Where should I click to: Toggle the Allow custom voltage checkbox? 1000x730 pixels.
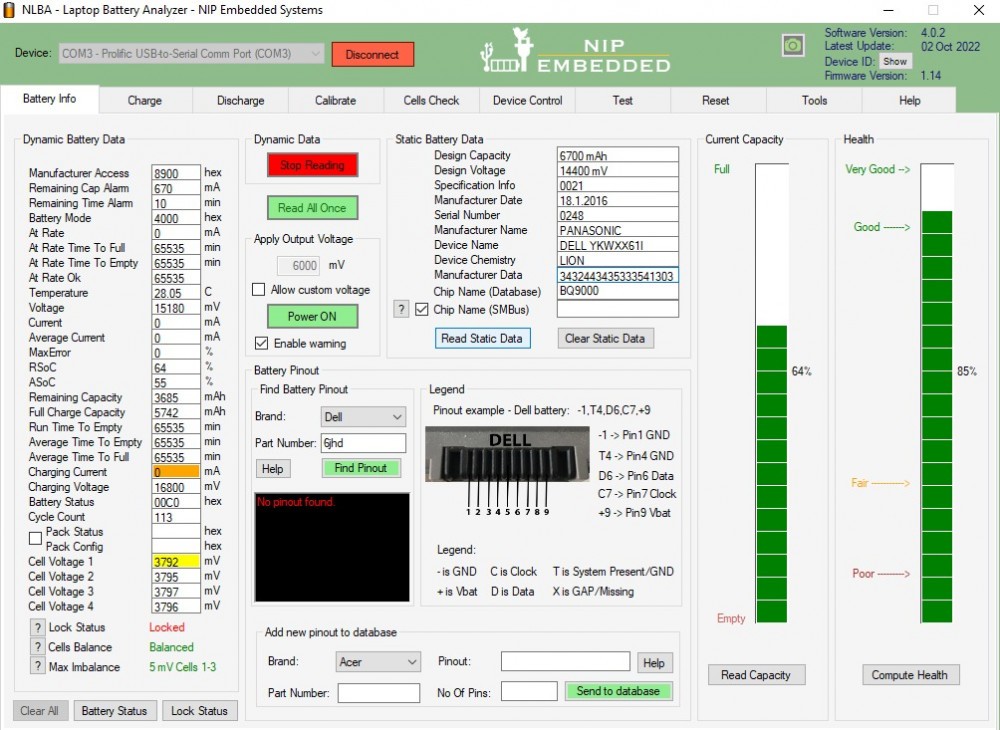(x=258, y=290)
